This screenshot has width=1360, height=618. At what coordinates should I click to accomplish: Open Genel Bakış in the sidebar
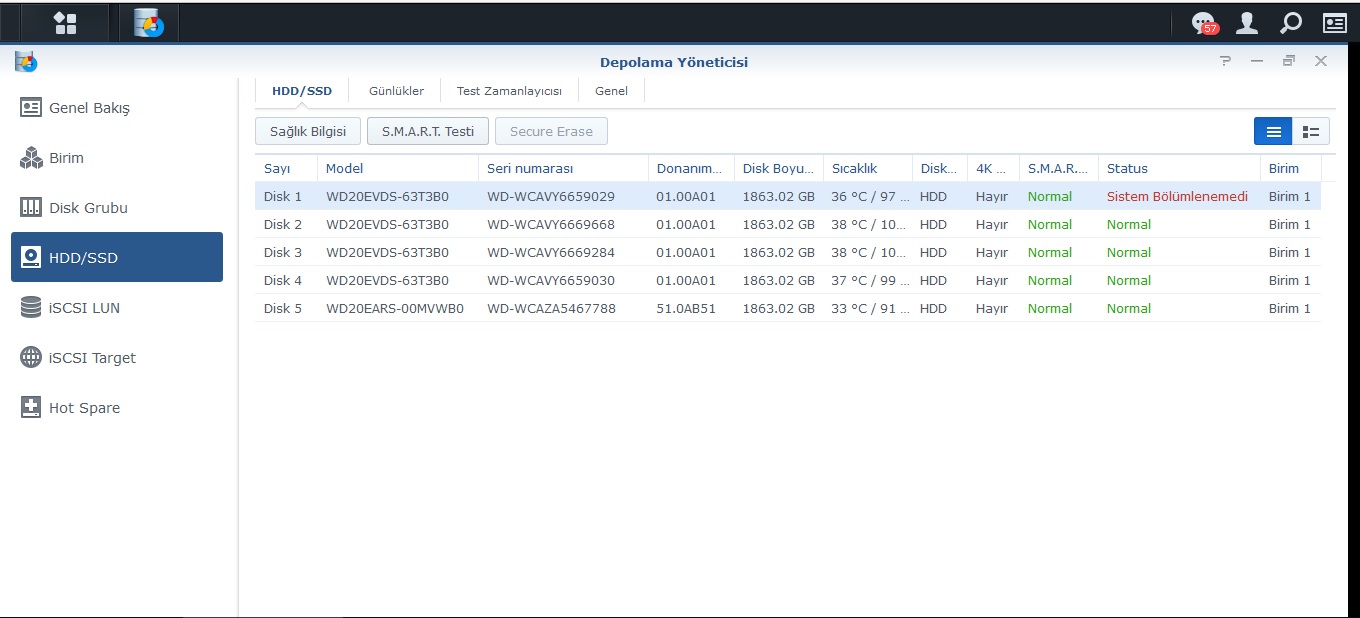pos(89,108)
